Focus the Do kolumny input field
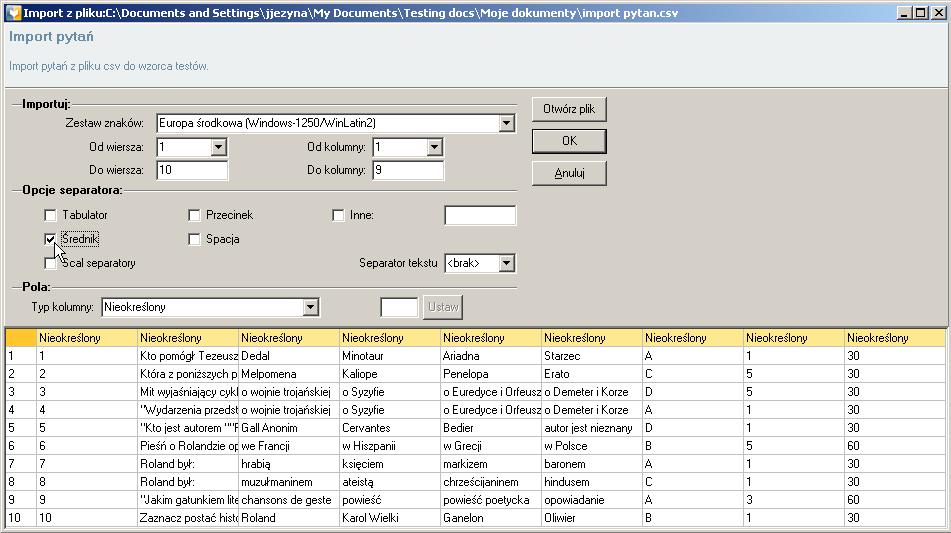 coord(408,170)
